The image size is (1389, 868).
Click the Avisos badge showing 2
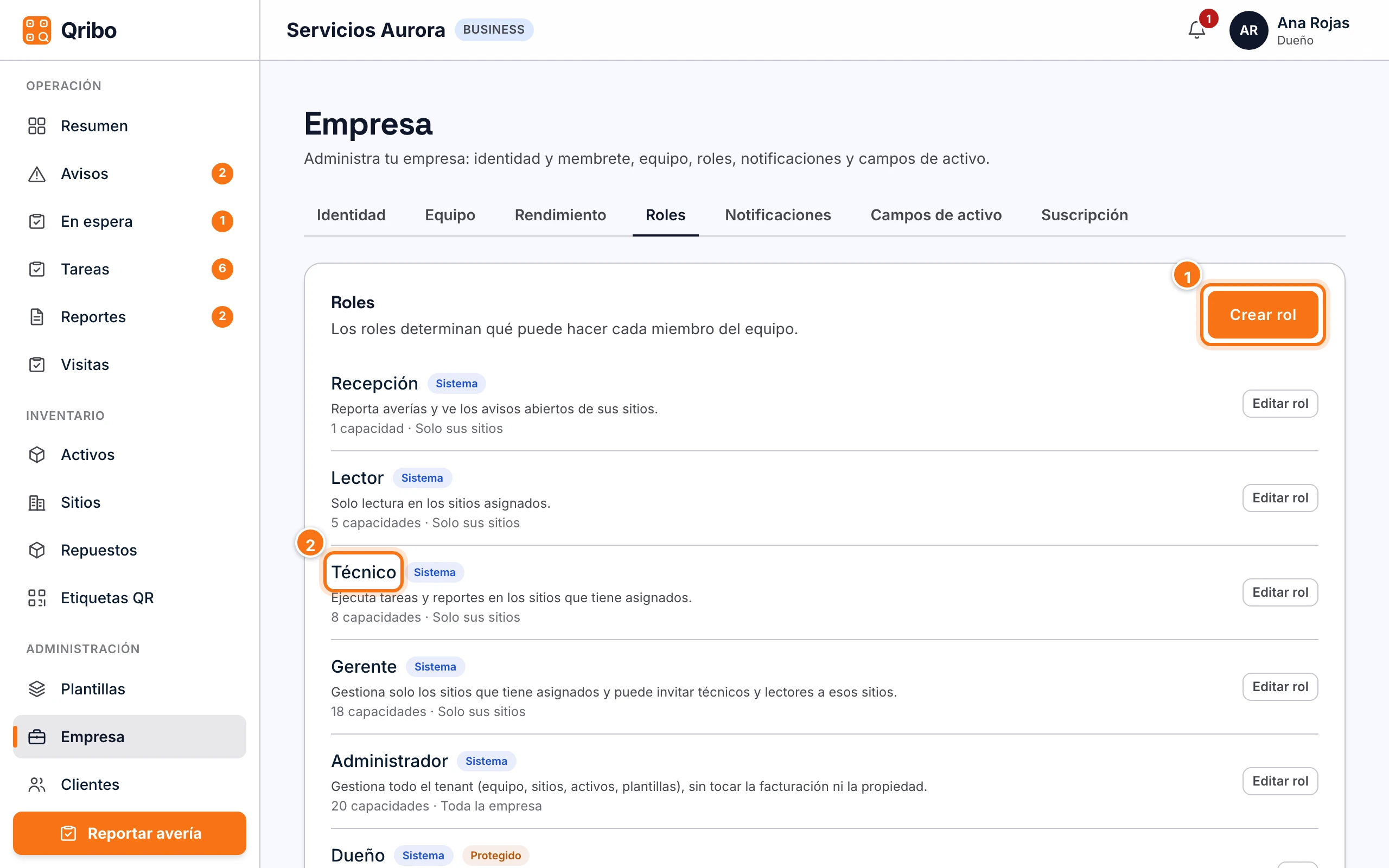coord(222,174)
